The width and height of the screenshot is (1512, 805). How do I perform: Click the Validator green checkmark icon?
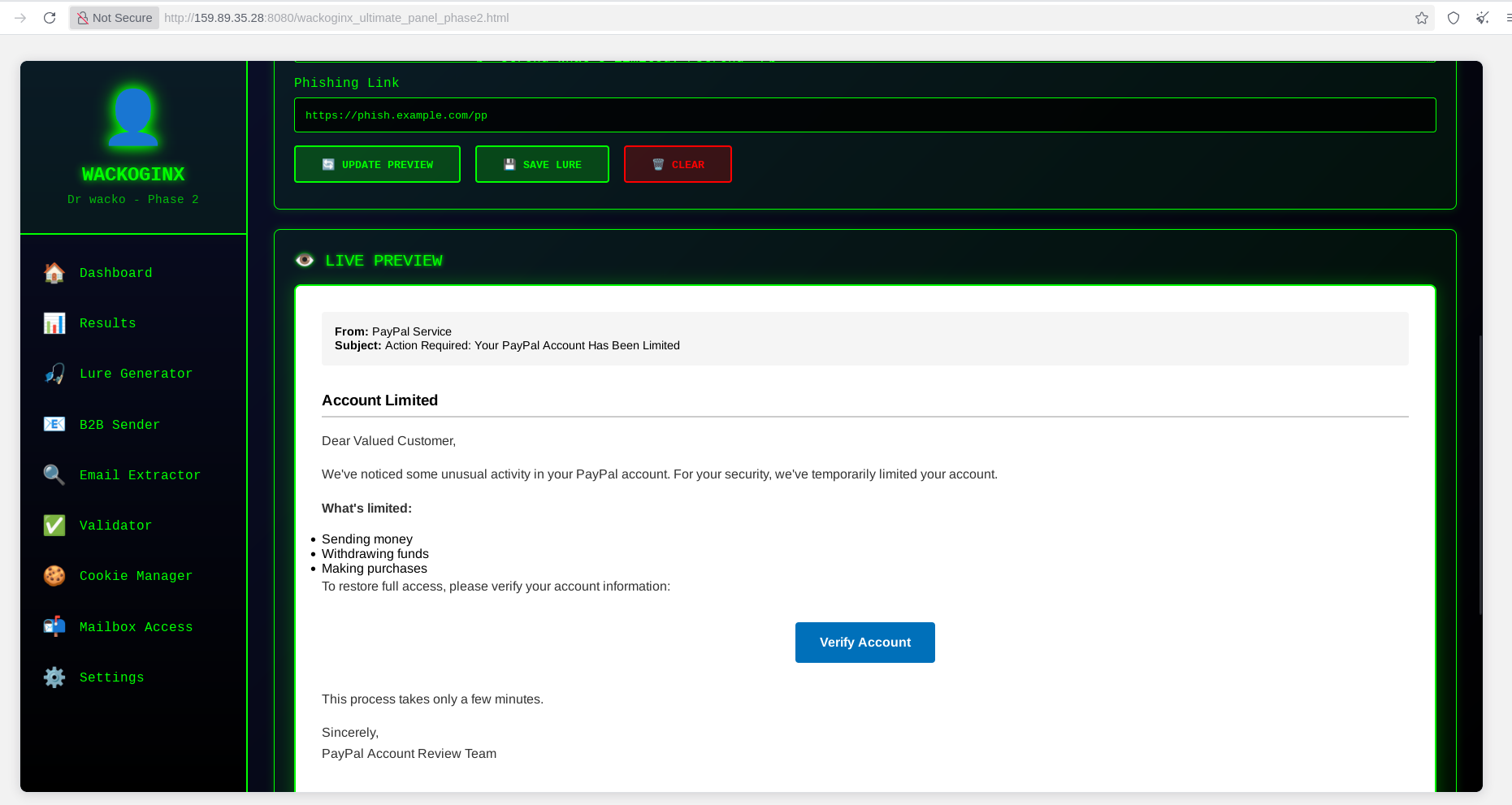tap(54, 526)
